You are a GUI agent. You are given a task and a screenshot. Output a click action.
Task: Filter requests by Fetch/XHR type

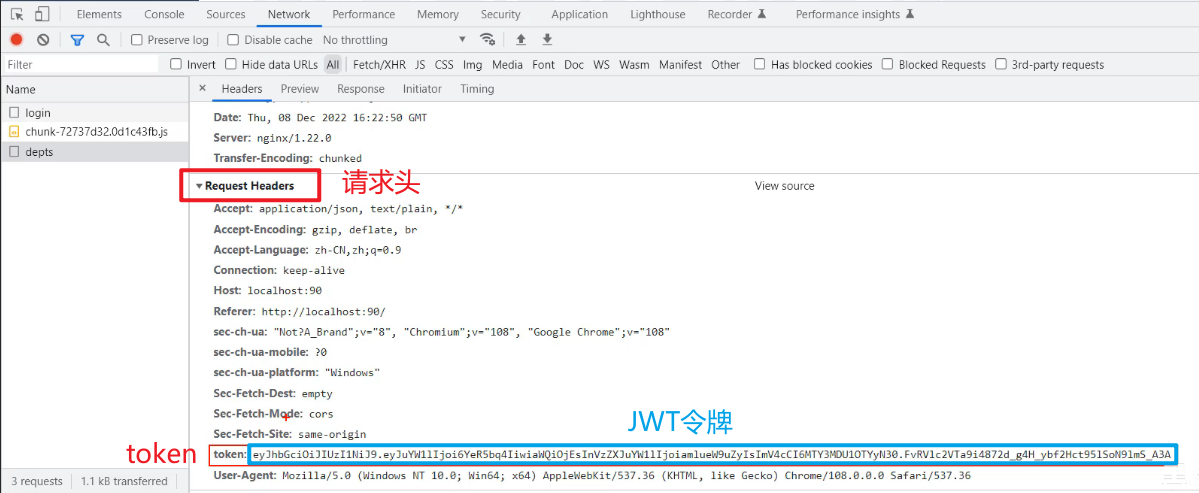[380, 65]
